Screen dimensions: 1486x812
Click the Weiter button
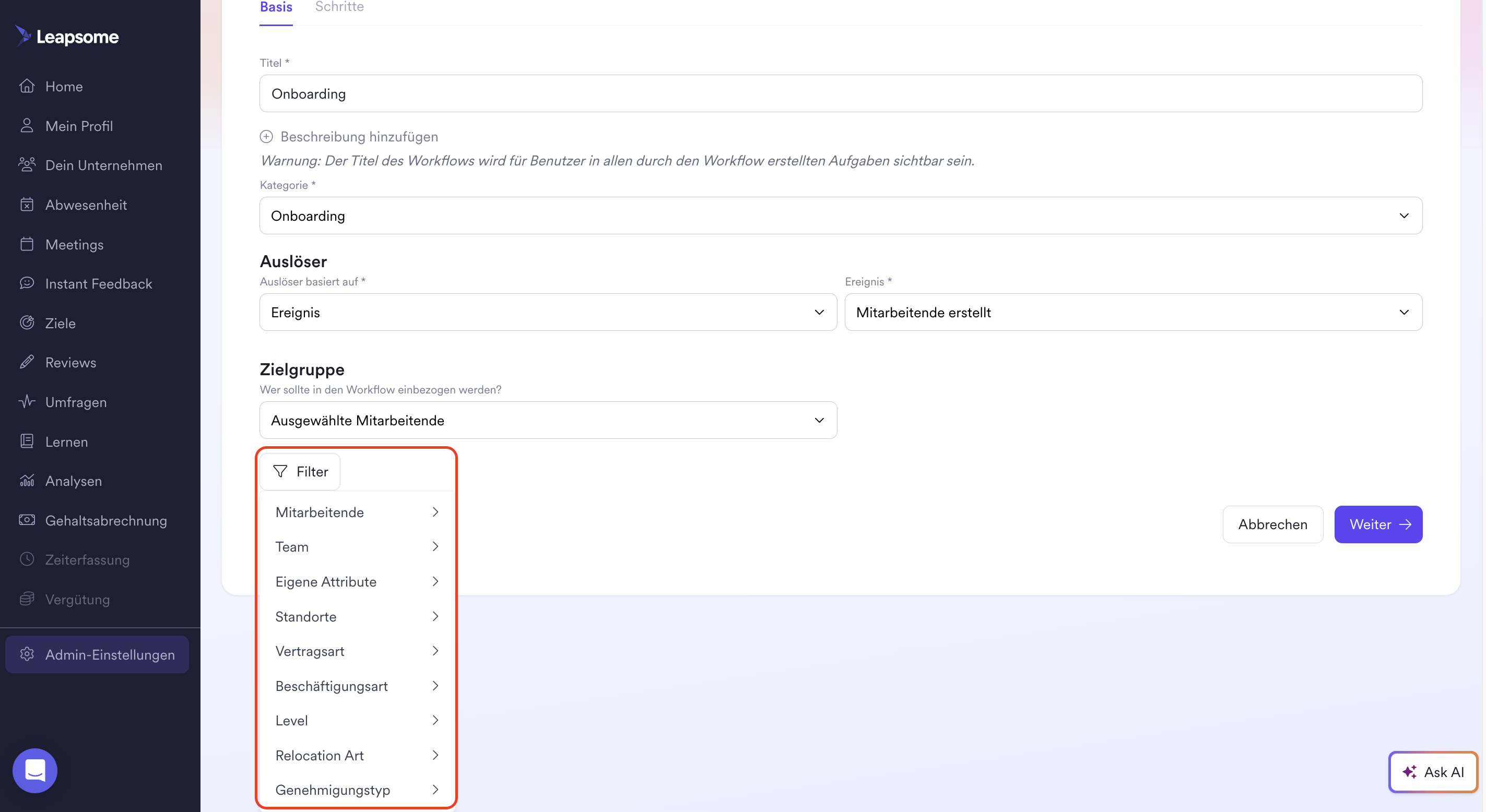(x=1378, y=523)
